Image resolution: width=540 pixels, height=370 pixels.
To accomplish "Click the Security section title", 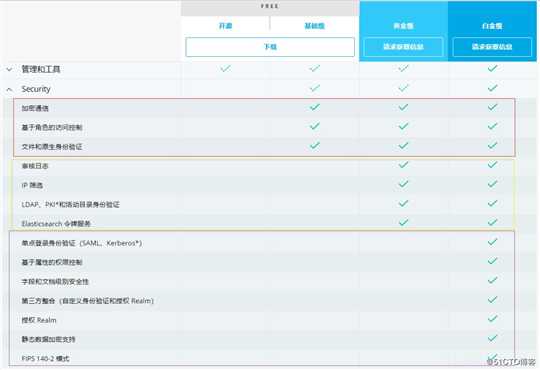I will (x=36, y=89).
